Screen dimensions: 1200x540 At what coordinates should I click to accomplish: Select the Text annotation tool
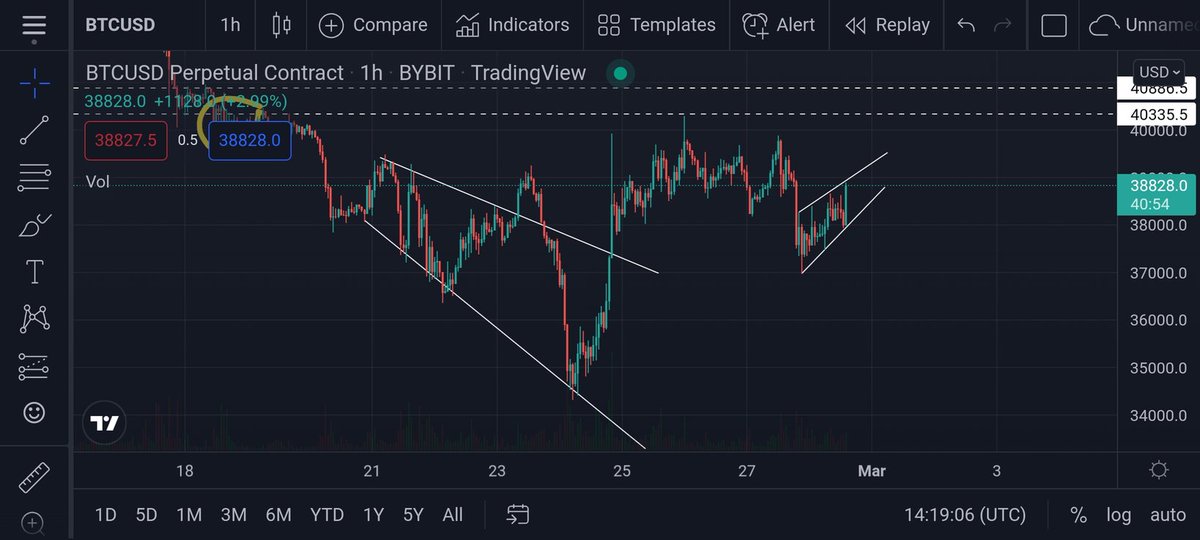tap(34, 272)
